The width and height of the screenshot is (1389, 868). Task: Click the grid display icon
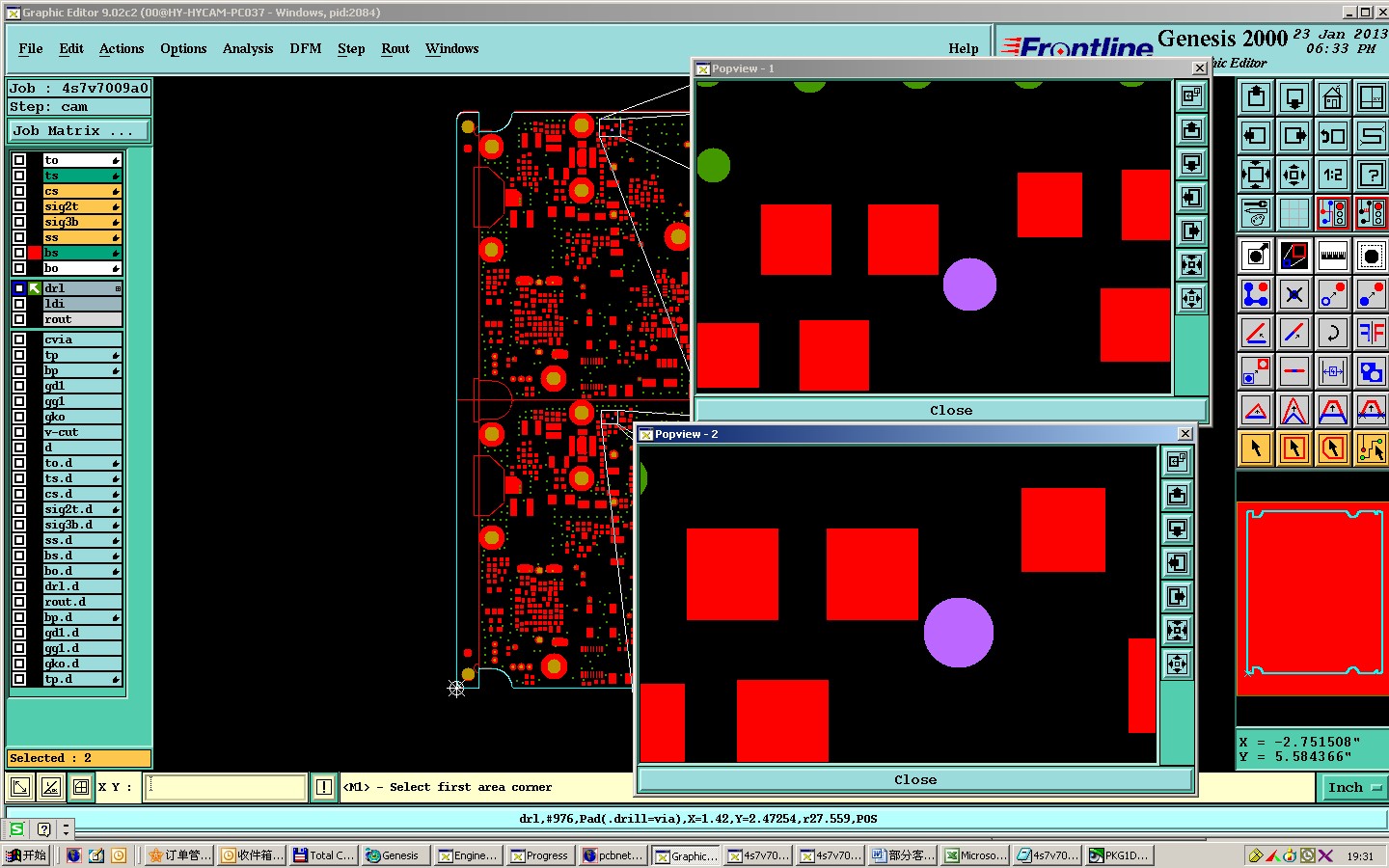pos(1294,213)
